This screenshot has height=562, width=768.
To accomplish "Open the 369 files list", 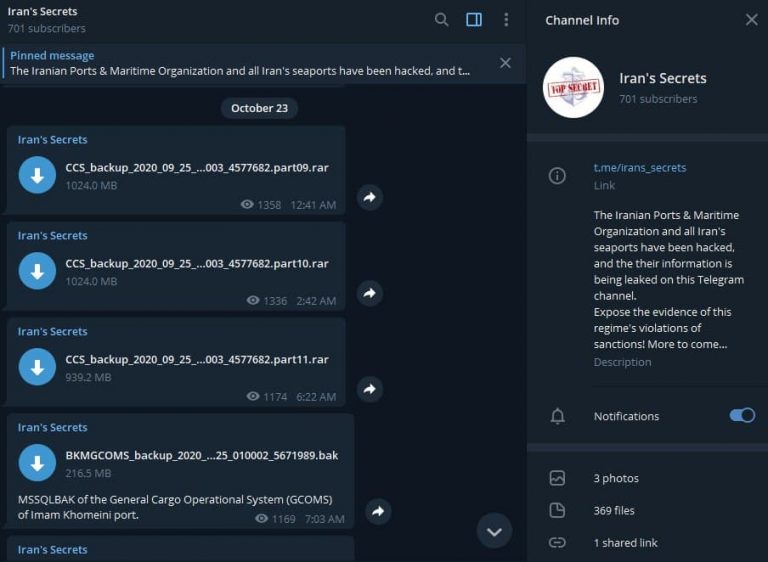I will click(x=614, y=511).
